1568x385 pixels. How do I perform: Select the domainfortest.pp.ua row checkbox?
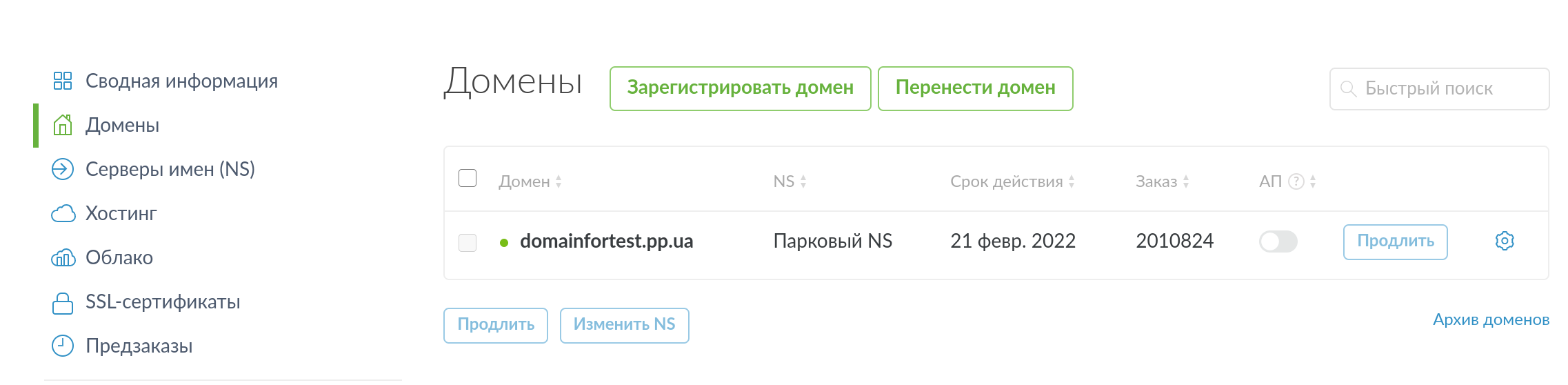coord(468,242)
